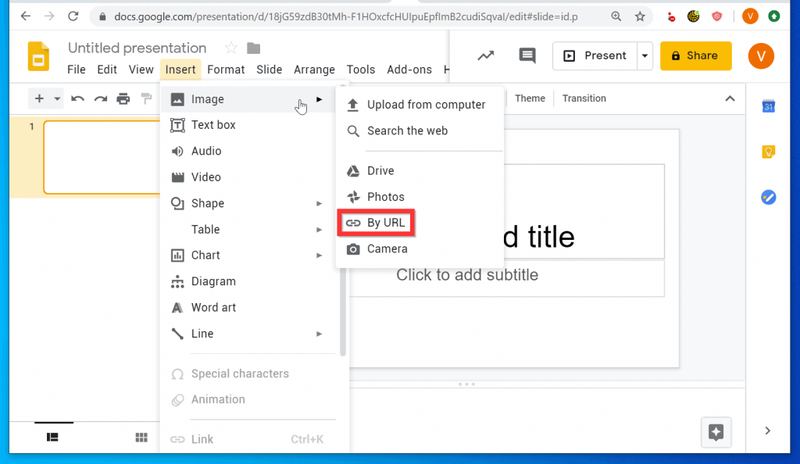800x464 pixels.
Task: Open the Tools menu
Action: coord(361,69)
